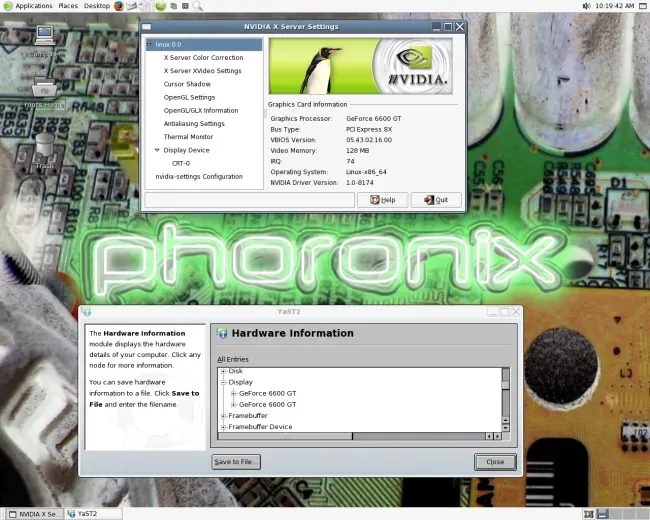
Task: Click the Close button in YaST2
Action: [495, 462]
